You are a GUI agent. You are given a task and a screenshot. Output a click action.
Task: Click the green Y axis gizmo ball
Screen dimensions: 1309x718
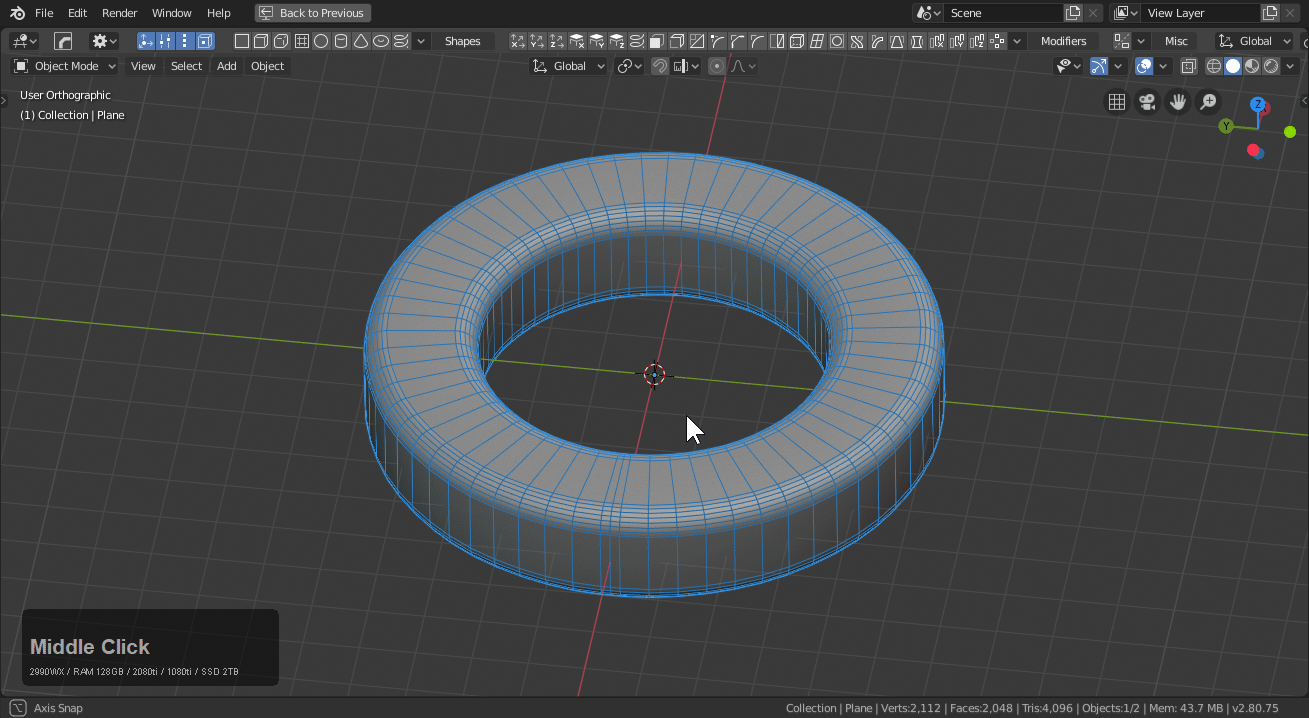tap(1226, 126)
